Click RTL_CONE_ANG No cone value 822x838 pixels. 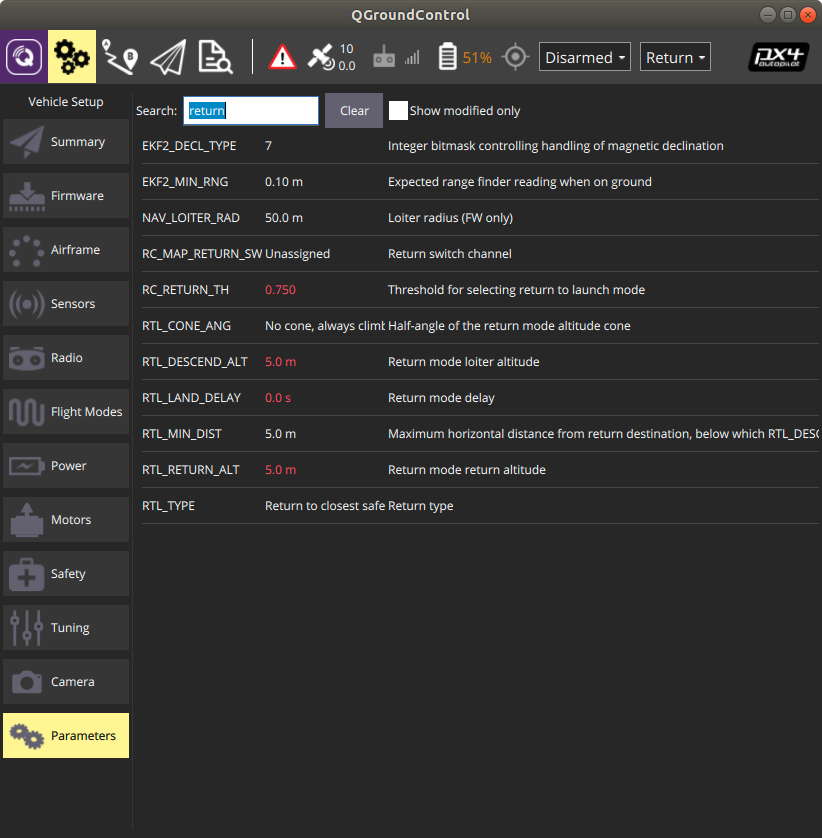point(325,325)
